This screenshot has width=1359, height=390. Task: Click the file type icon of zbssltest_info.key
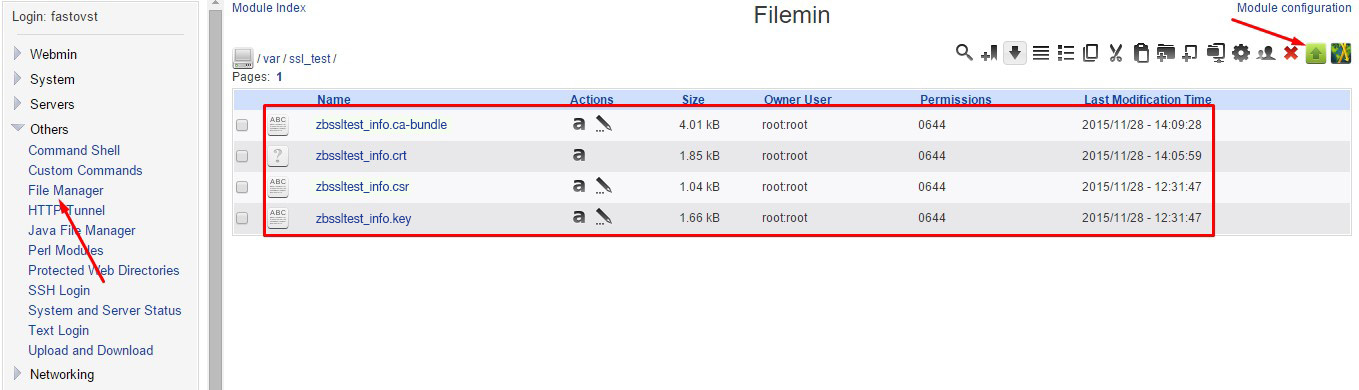pyautogui.click(x=278, y=217)
